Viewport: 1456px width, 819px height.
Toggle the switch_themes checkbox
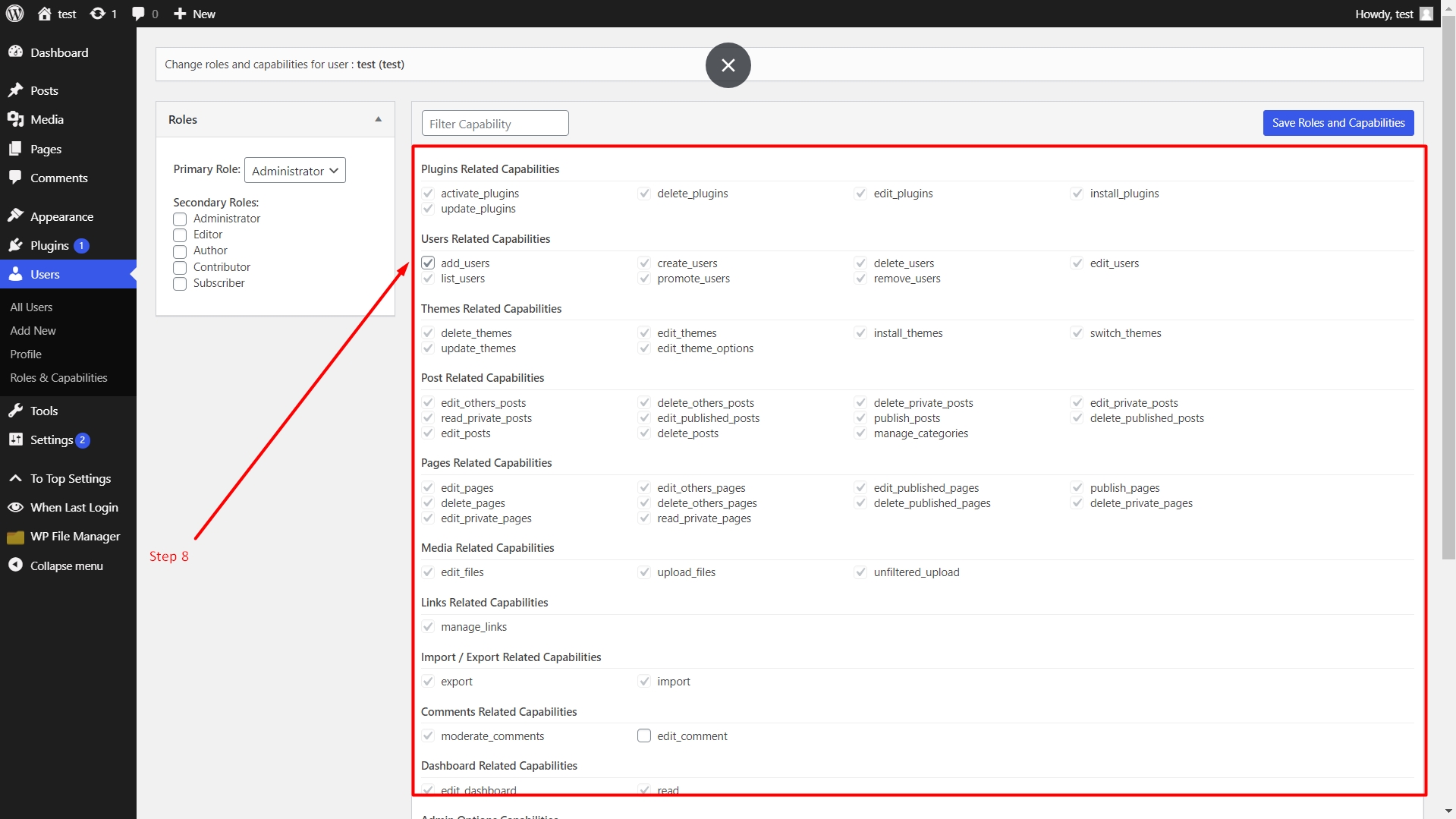[1077, 332]
